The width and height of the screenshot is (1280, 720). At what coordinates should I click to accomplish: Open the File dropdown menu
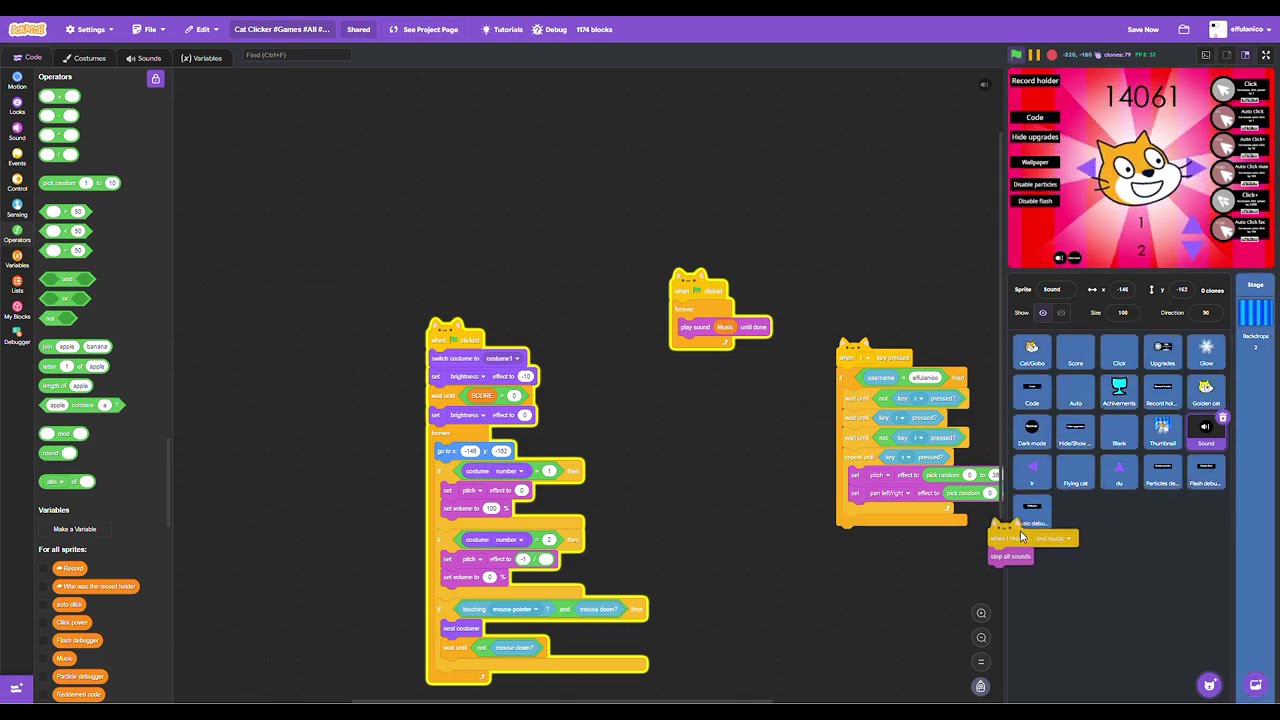pos(149,29)
